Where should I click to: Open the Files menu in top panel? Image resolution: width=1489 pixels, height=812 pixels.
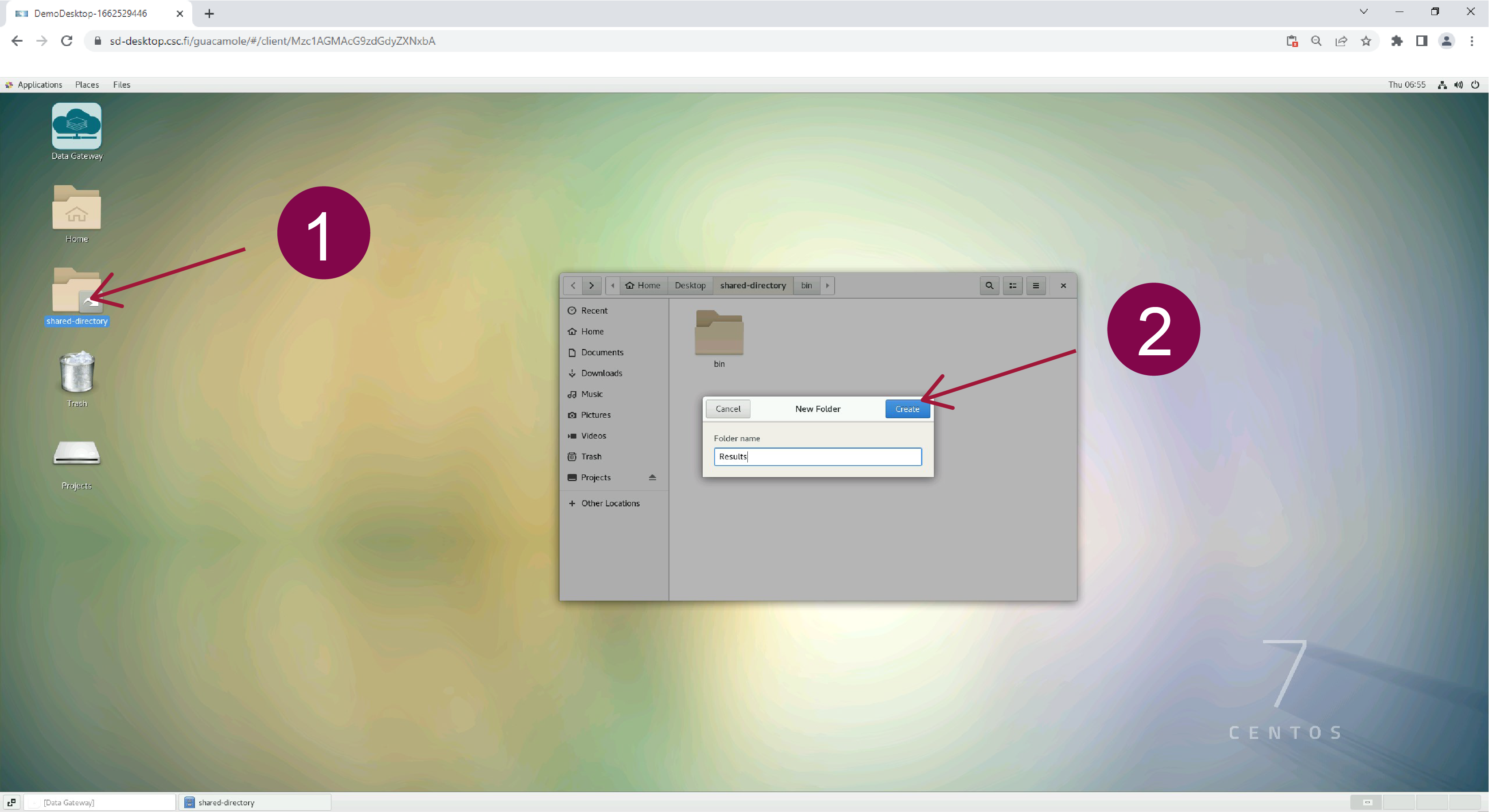(x=121, y=84)
